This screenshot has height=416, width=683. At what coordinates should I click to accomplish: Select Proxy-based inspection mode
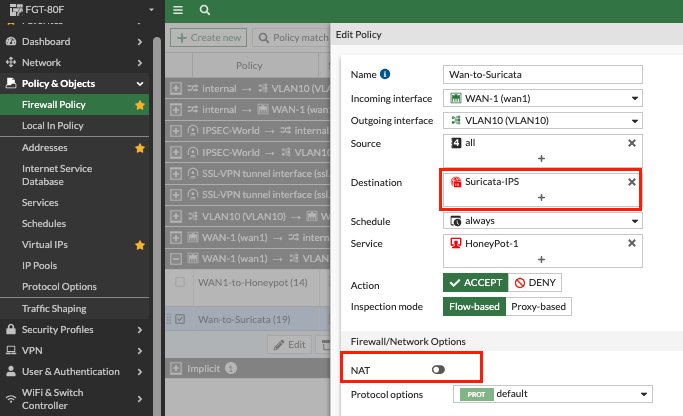click(540, 306)
